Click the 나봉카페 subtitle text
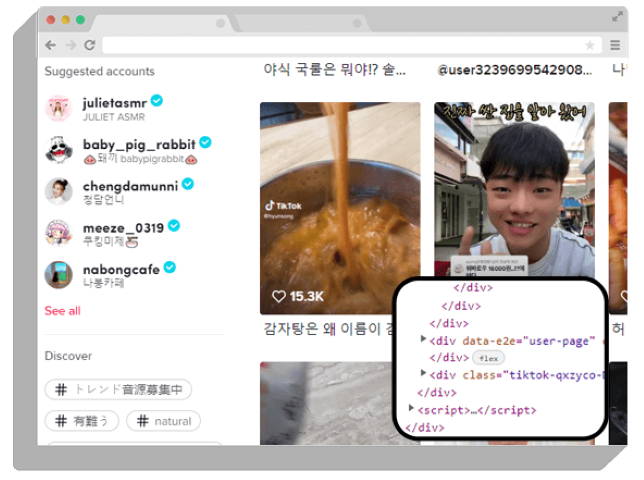The height and width of the screenshot is (480, 644). pos(104,282)
